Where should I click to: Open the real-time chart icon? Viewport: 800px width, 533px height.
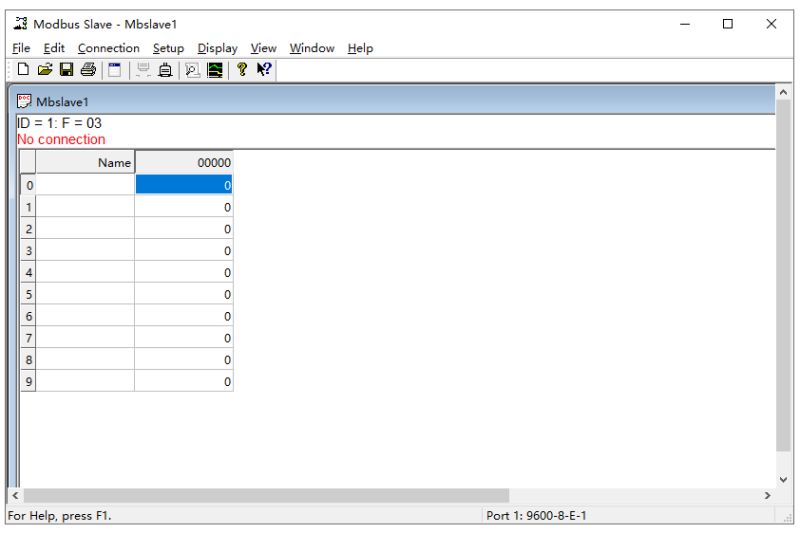(x=215, y=69)
